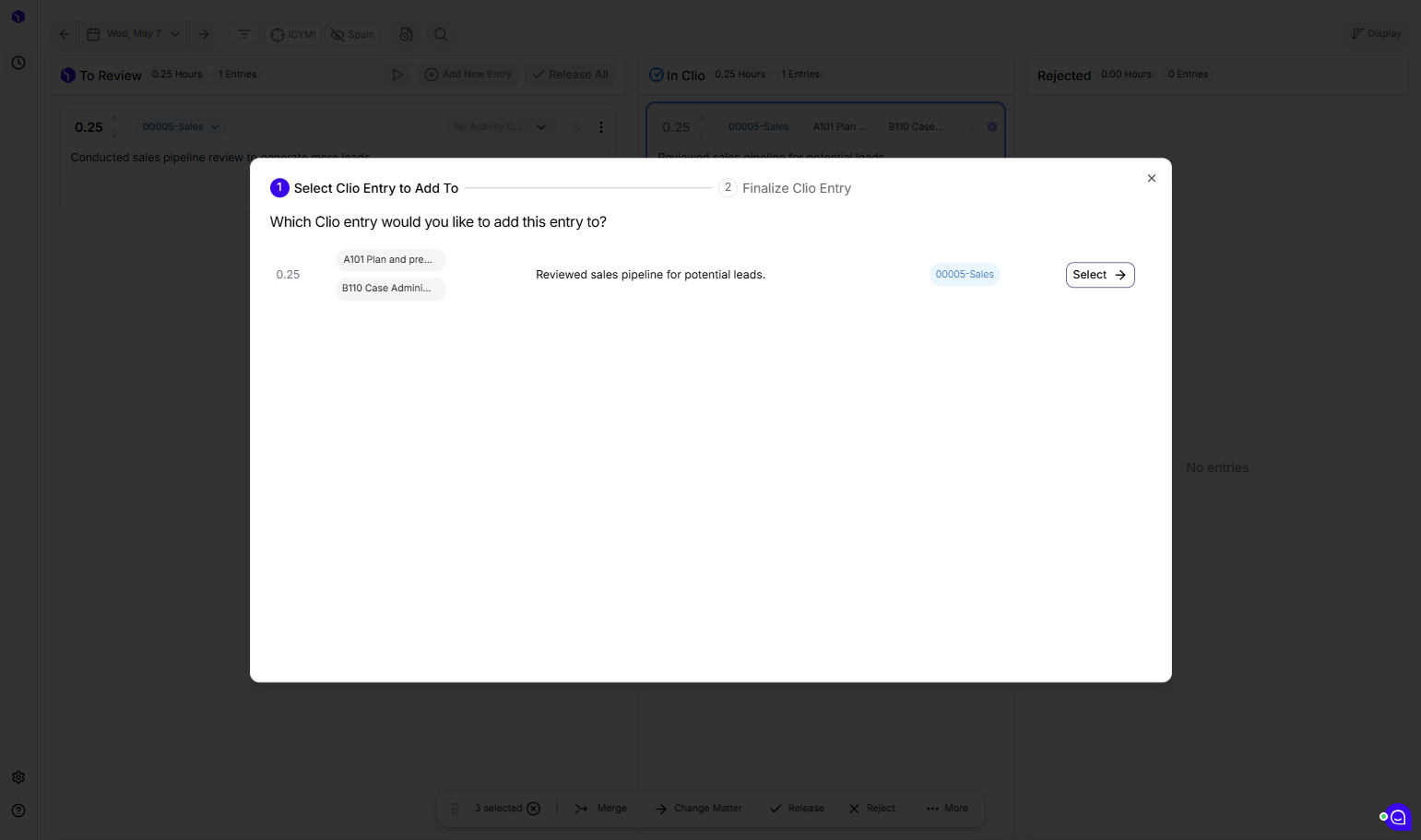
Task: Click the icon left of the search magnifier
Action: (x=406, y=34)
